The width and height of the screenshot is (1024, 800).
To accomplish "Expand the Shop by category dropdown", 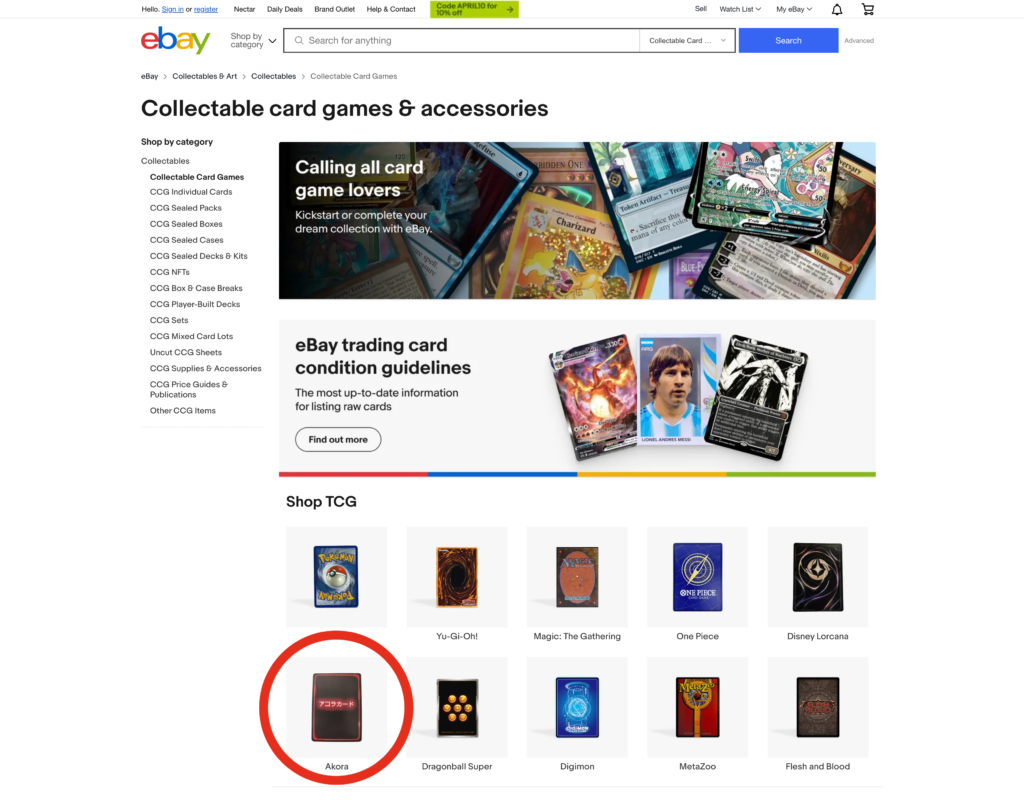I will click(x=253, y=40).
